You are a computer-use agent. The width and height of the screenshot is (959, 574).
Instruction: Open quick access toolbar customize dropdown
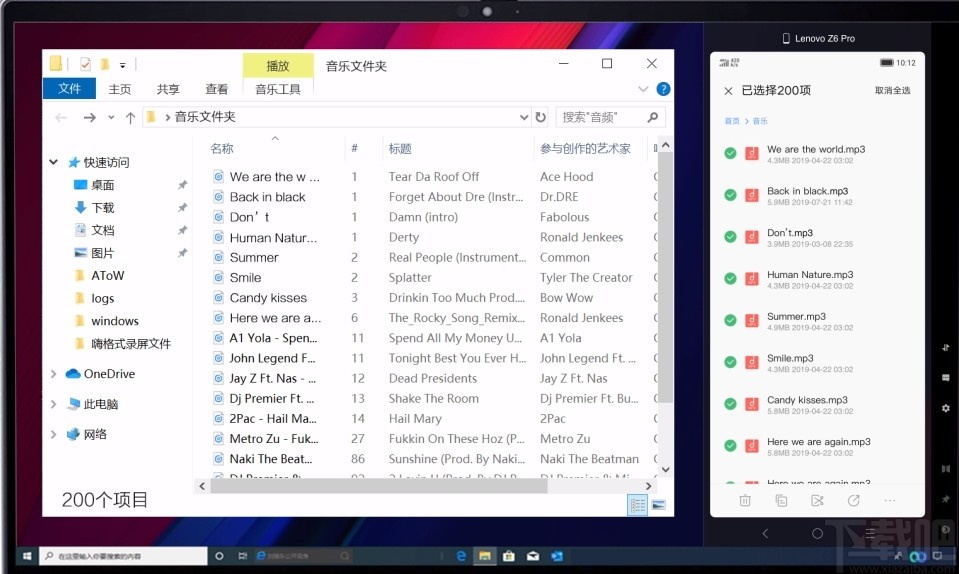[122, 65]
